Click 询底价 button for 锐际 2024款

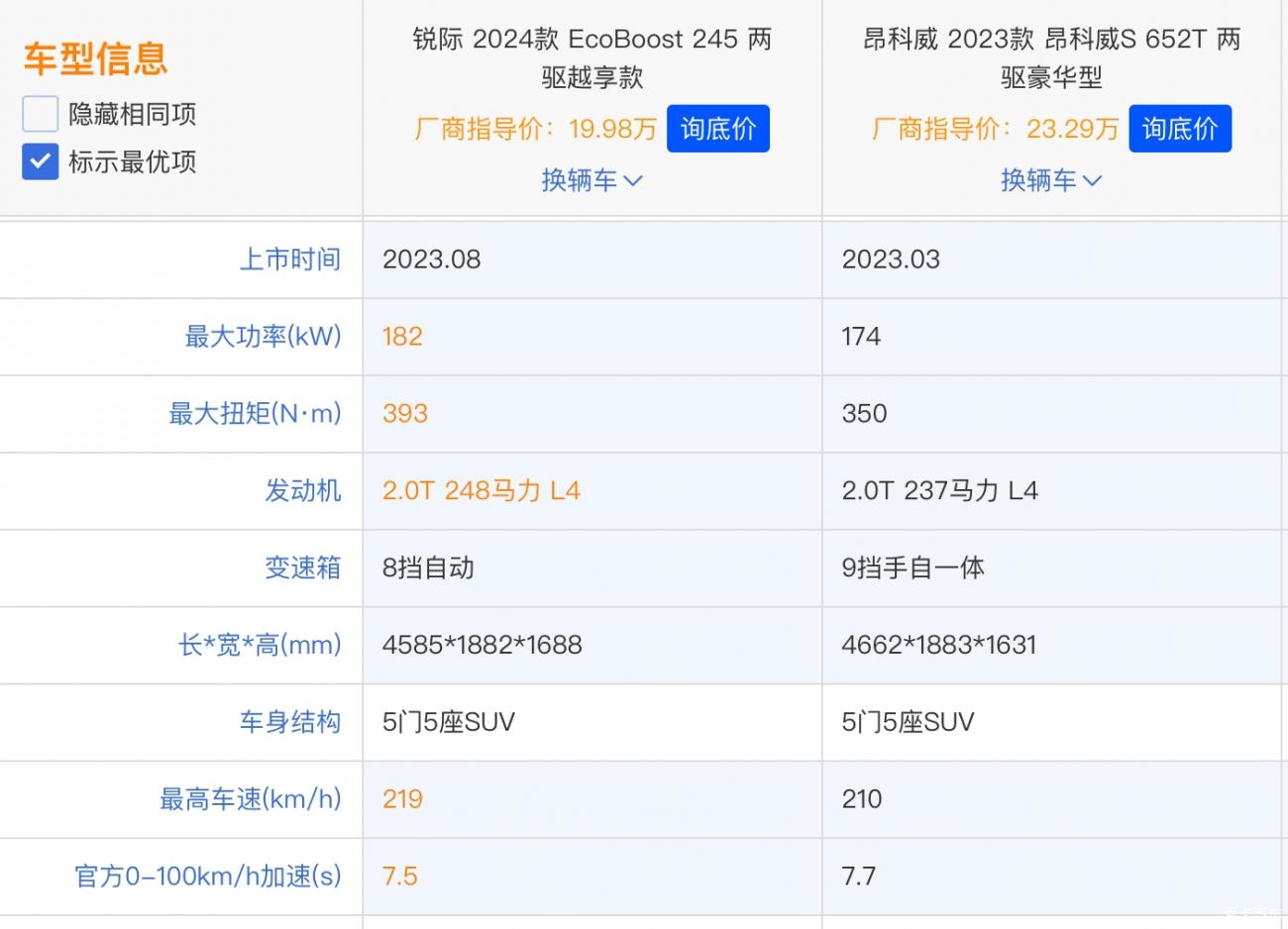(718, 129)
